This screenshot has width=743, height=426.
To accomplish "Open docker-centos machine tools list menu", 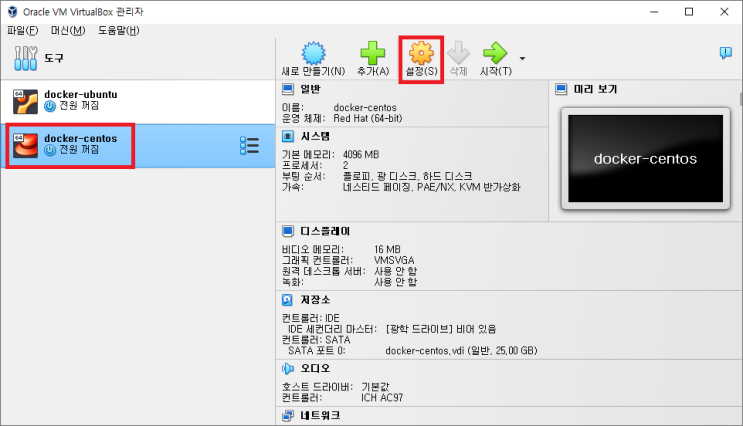I will (249, 145).
